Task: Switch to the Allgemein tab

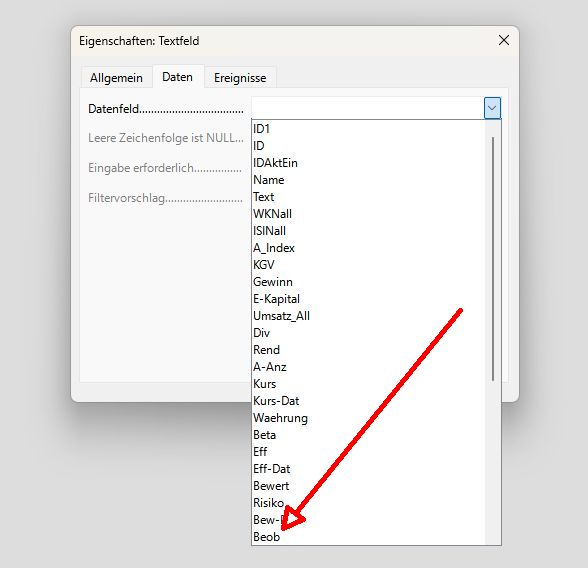Action: pyautogui.click(x=116, y=78)
